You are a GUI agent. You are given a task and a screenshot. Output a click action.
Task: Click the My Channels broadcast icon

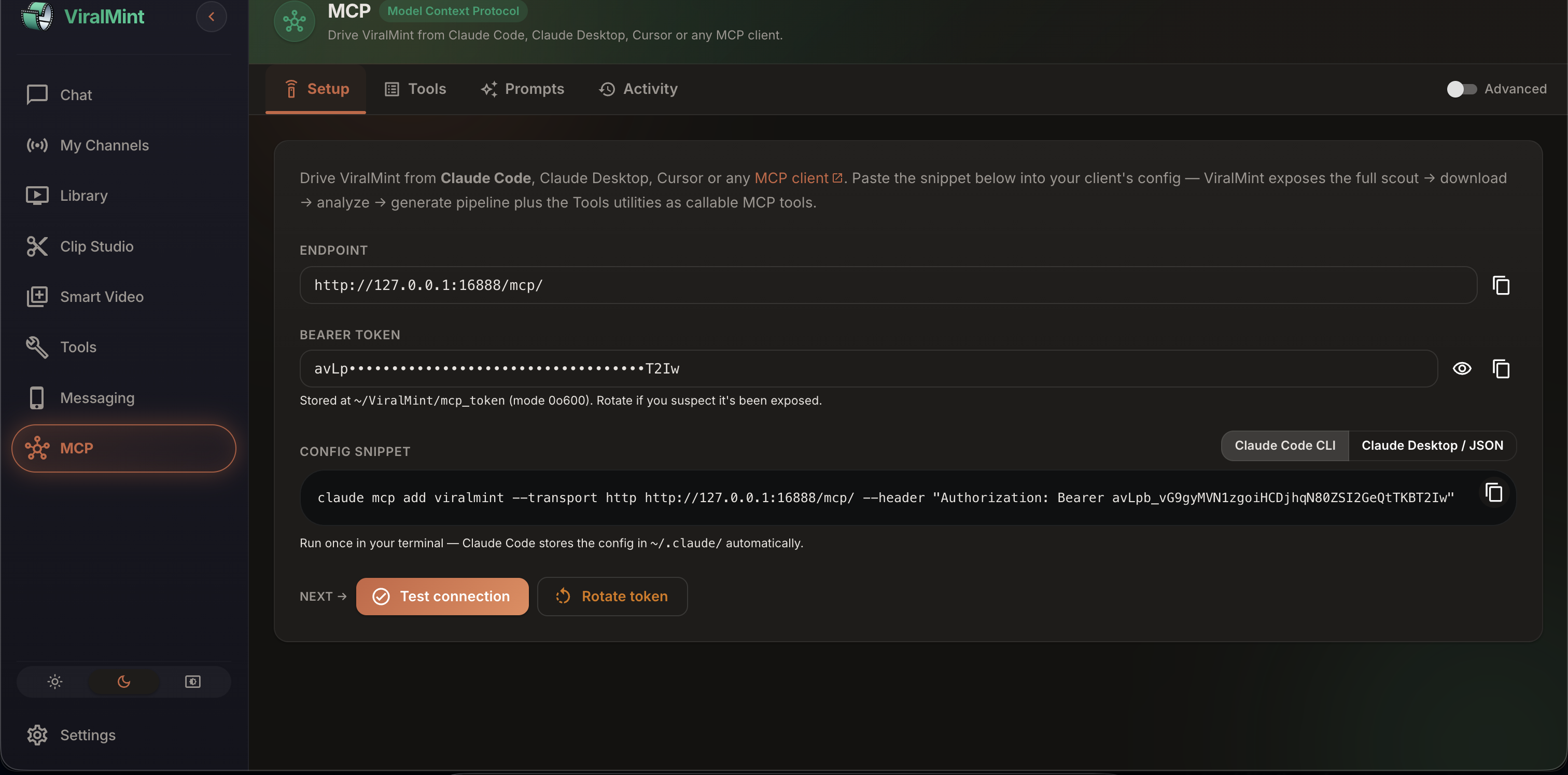tap(37, 145)
